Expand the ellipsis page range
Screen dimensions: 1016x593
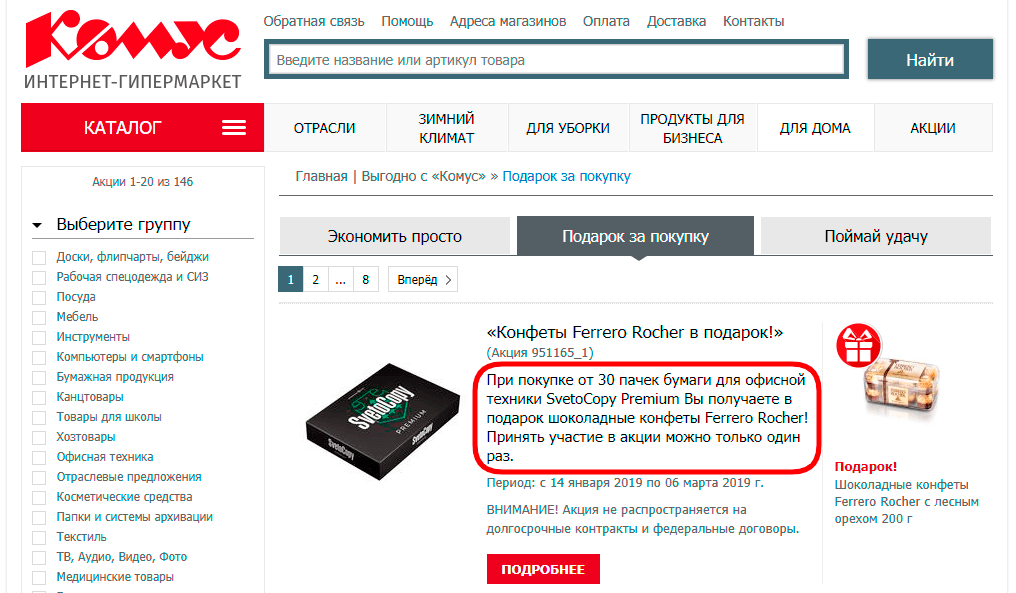(x=340, y=279)
